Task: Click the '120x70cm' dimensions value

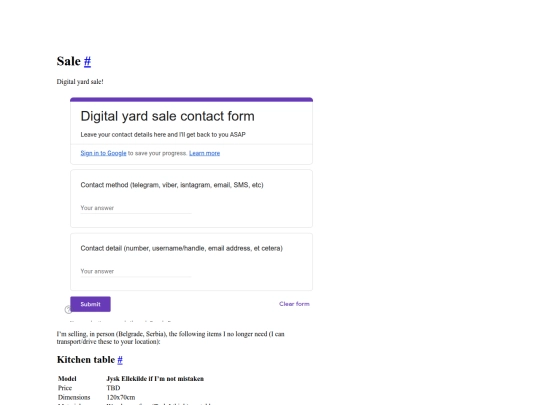Action: click(121, 397)
